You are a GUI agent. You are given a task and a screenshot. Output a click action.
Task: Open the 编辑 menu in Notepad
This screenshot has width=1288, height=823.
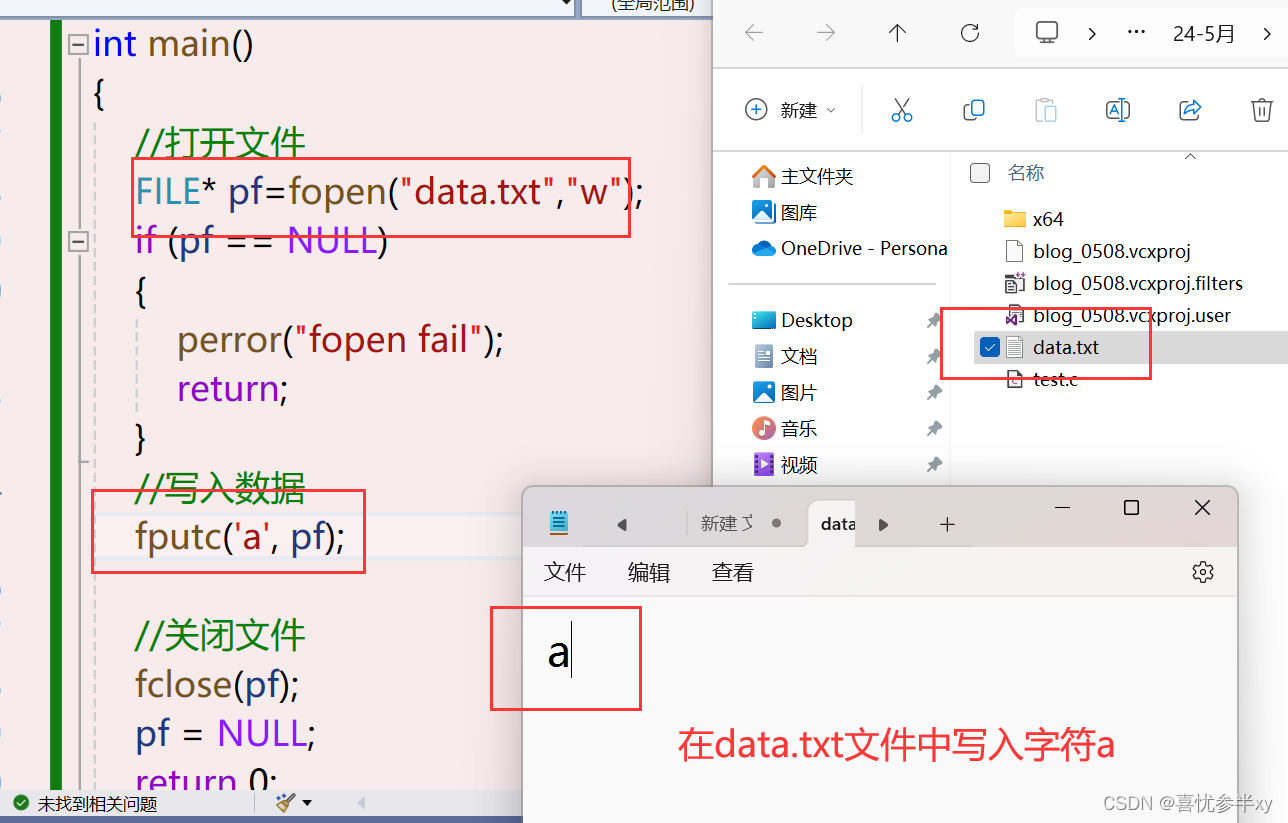(649, 572)
